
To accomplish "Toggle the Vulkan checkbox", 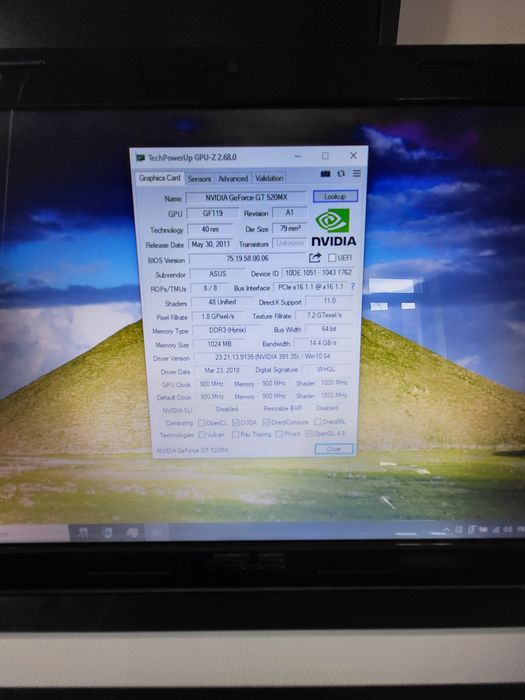I will pyautogui.click(x=202, y=434).
